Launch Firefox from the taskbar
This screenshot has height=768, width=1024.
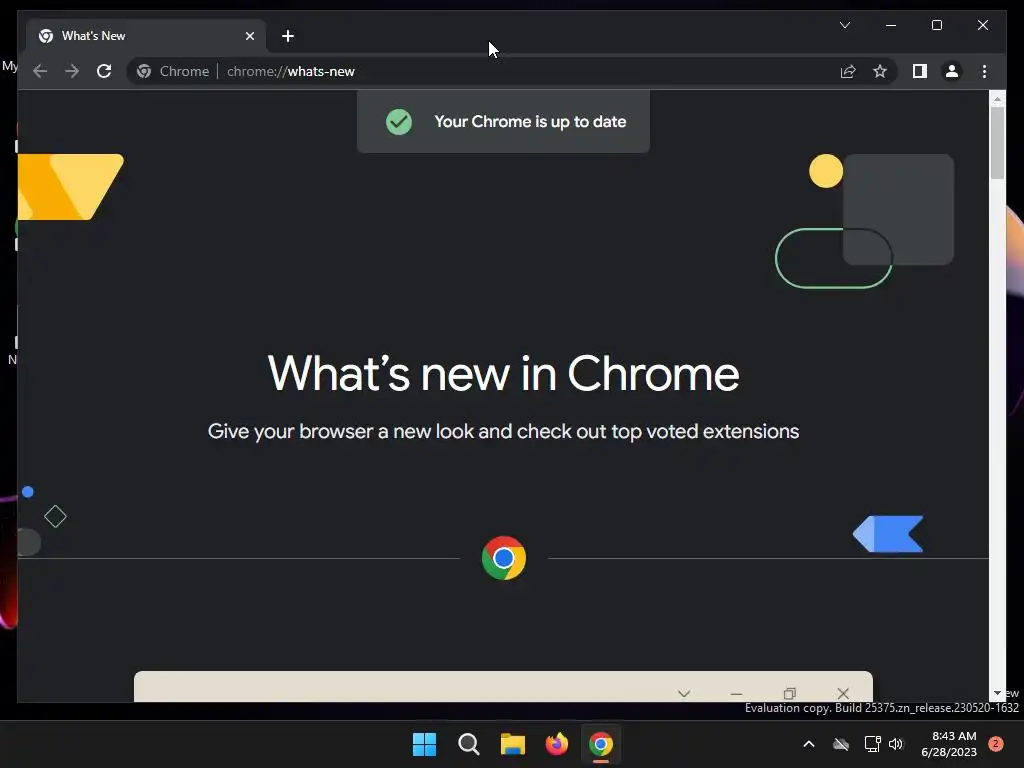pos(557,744)
